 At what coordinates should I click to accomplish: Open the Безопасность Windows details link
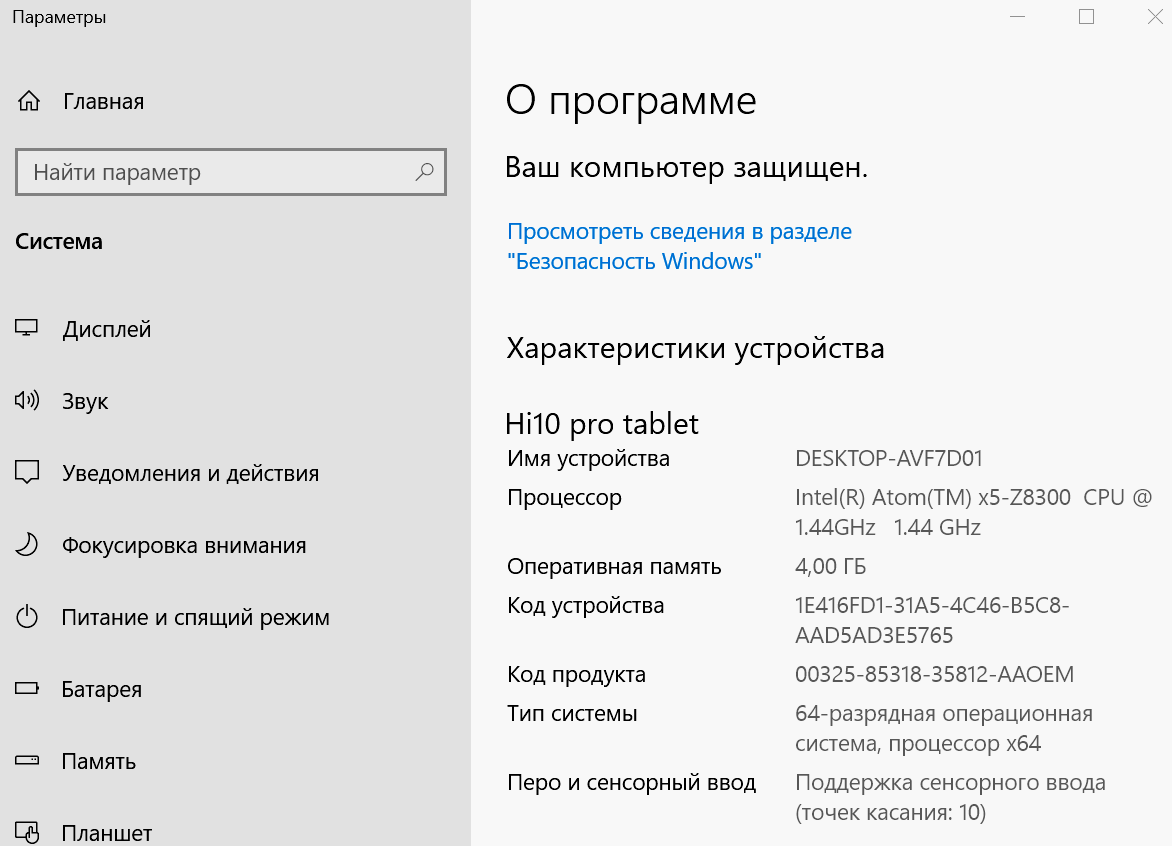679,247
